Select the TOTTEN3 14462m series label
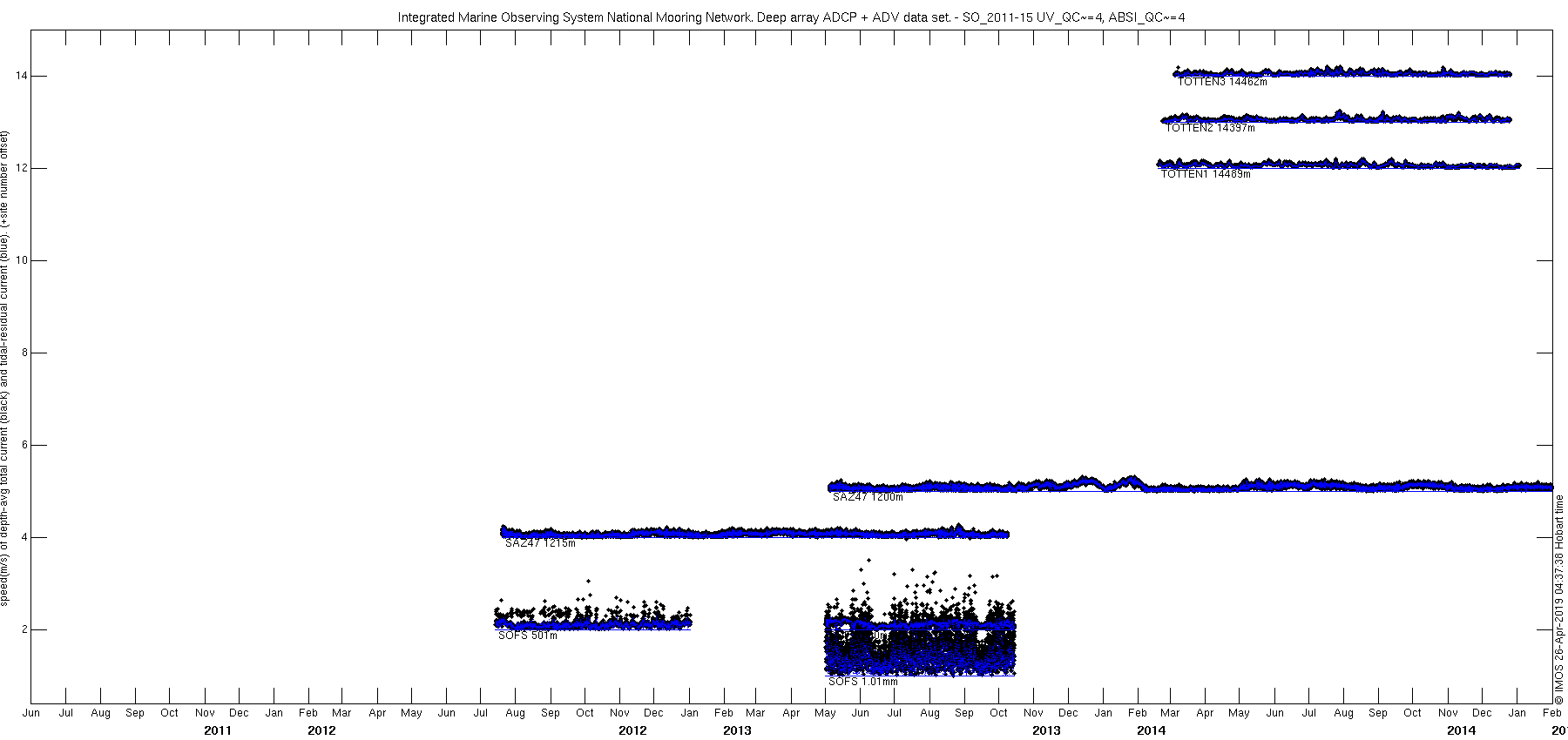 coord(1222,82)
